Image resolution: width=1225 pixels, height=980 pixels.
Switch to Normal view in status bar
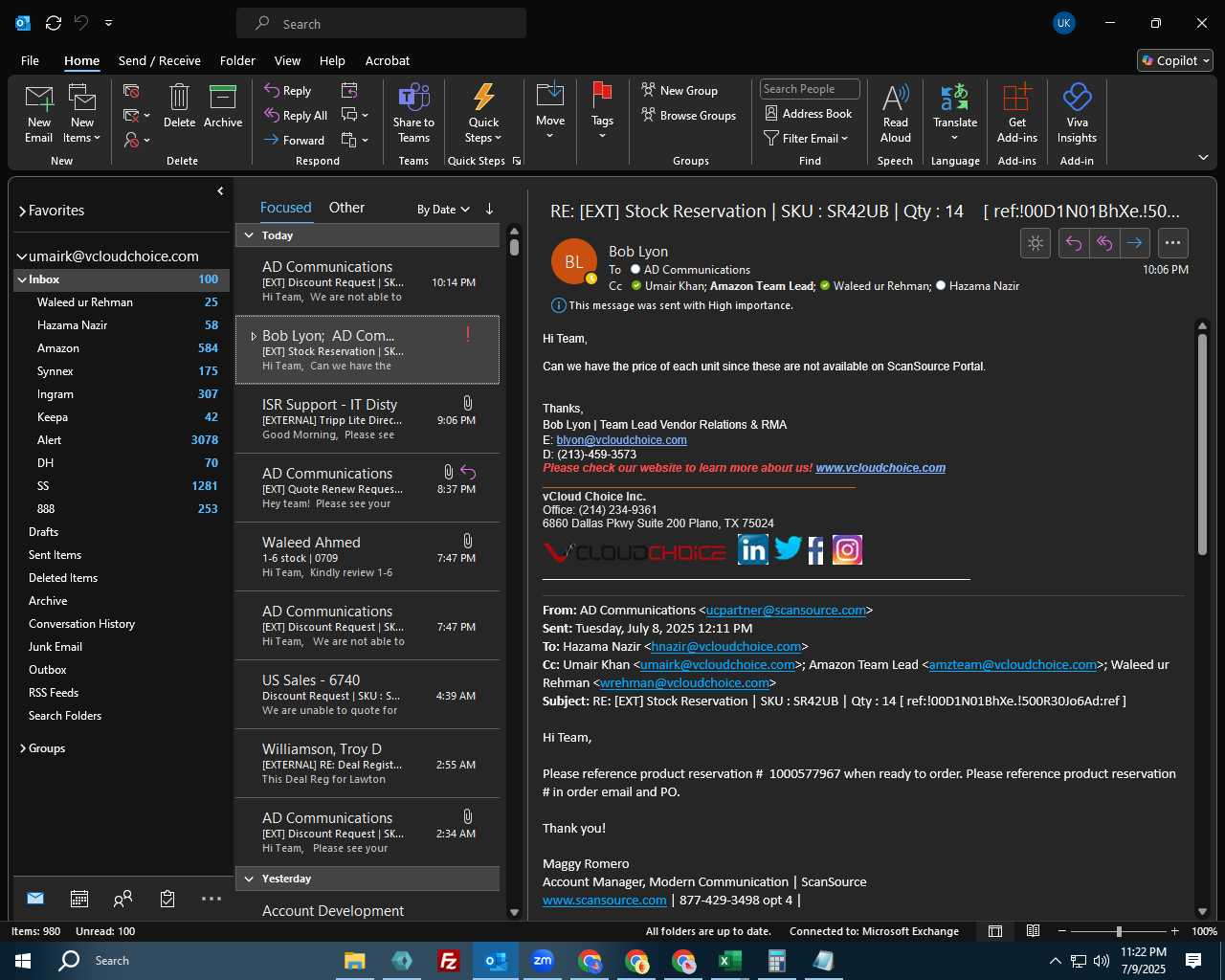995,931
